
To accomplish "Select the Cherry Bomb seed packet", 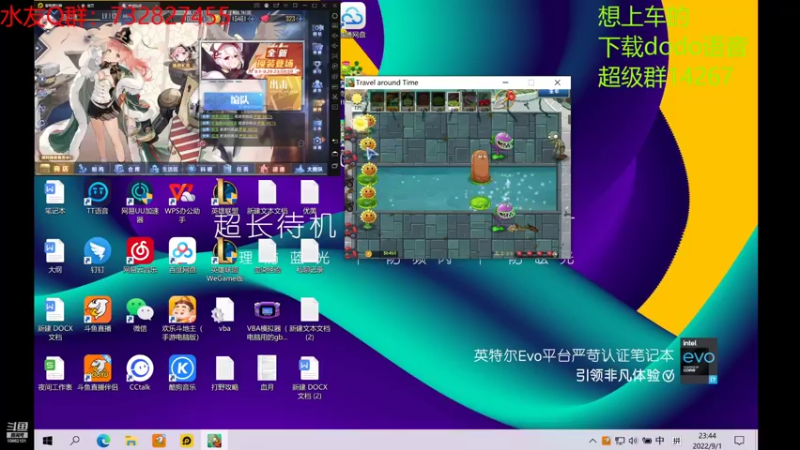I will [x=484, y=101].
